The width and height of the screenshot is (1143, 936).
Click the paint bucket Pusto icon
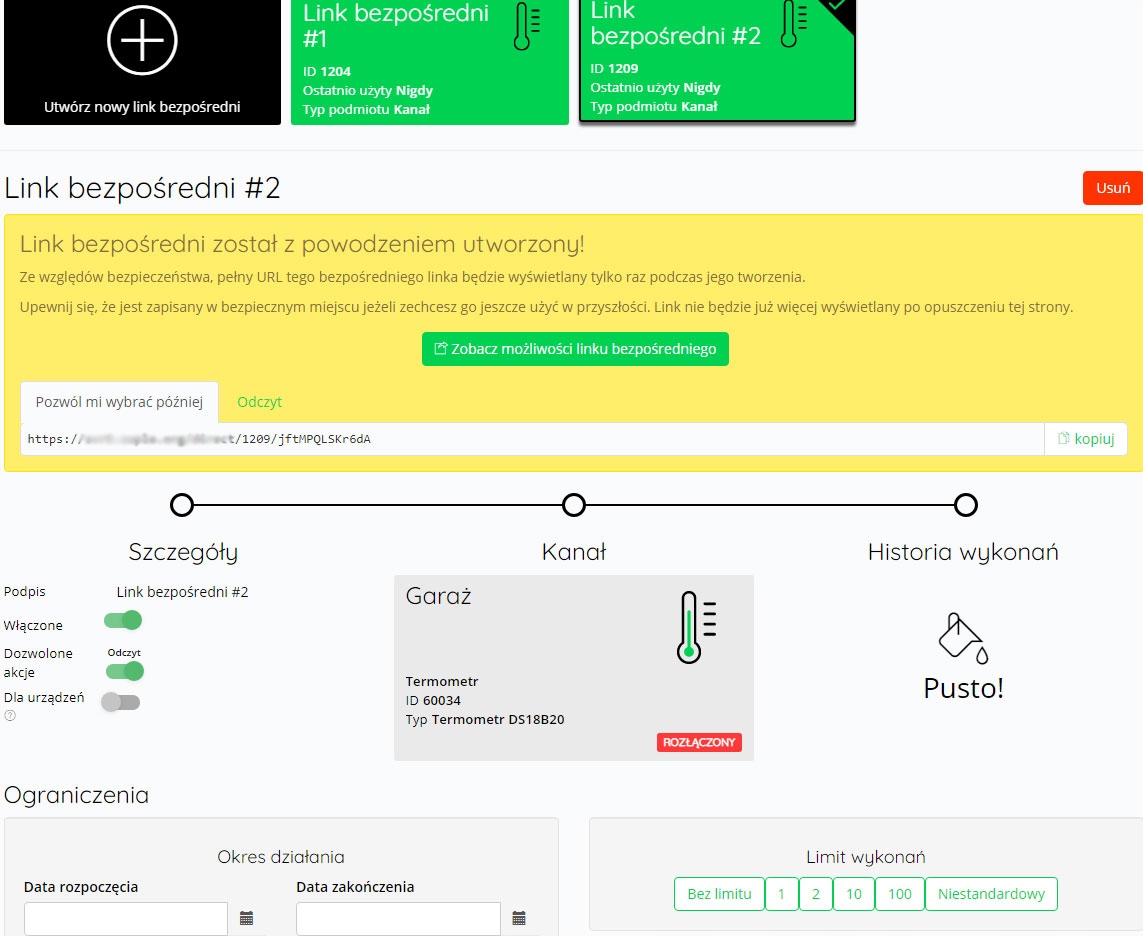[963, 639]
